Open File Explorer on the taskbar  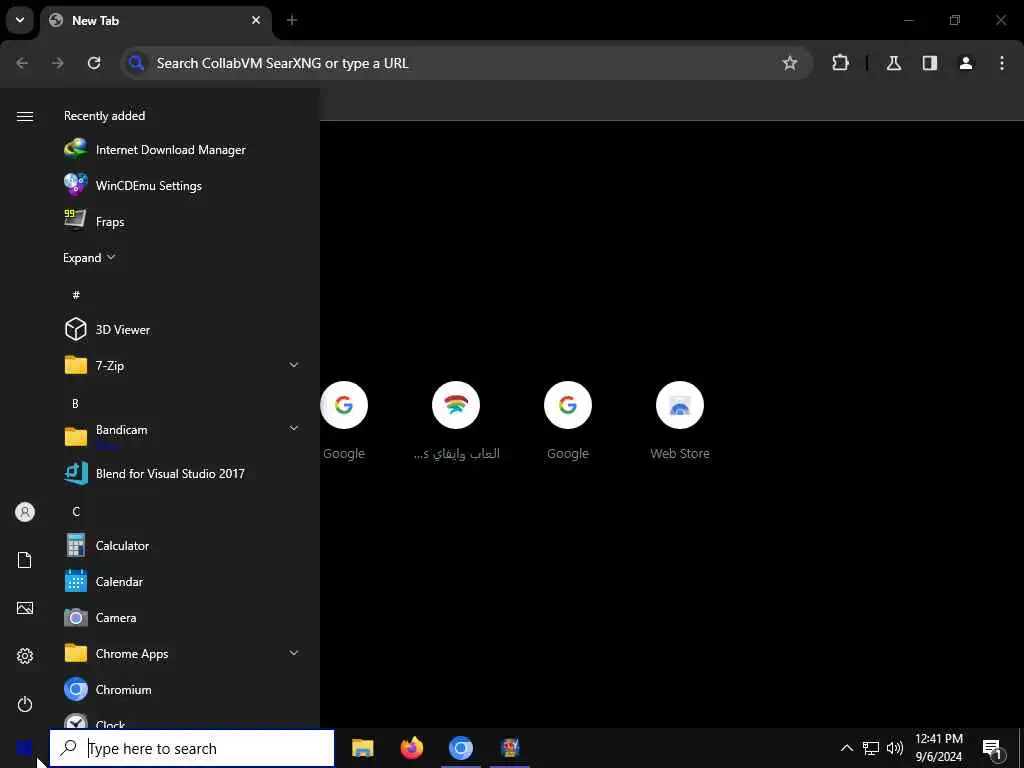[x=362, y=748]
